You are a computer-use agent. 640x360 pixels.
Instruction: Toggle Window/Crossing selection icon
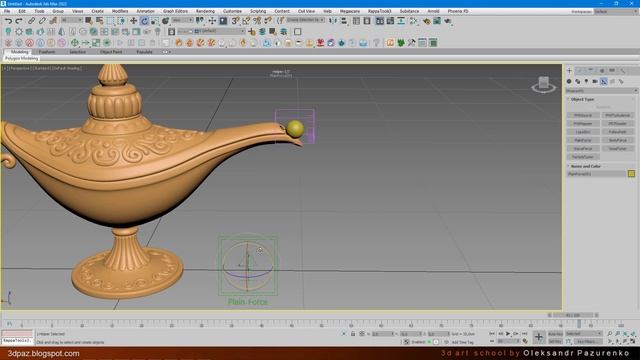coord(121,21)
